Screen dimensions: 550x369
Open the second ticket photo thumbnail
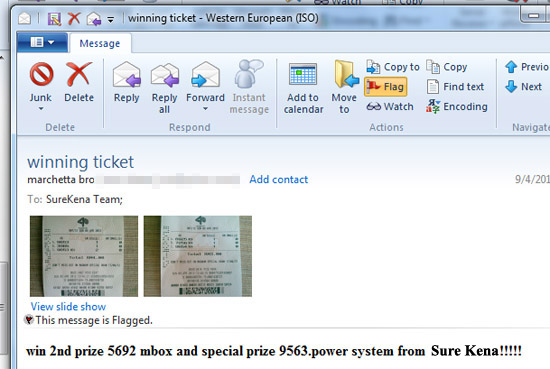[x=198, y=256]
